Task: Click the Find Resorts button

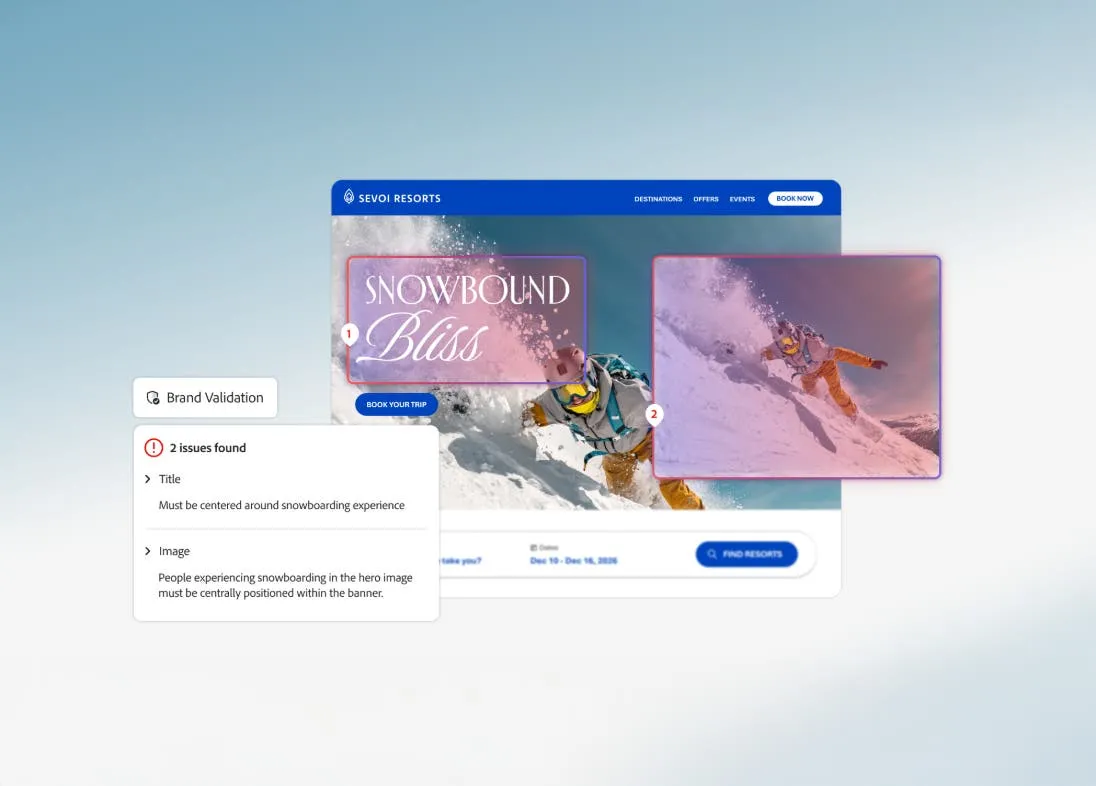Action: (x=747, y=554)
